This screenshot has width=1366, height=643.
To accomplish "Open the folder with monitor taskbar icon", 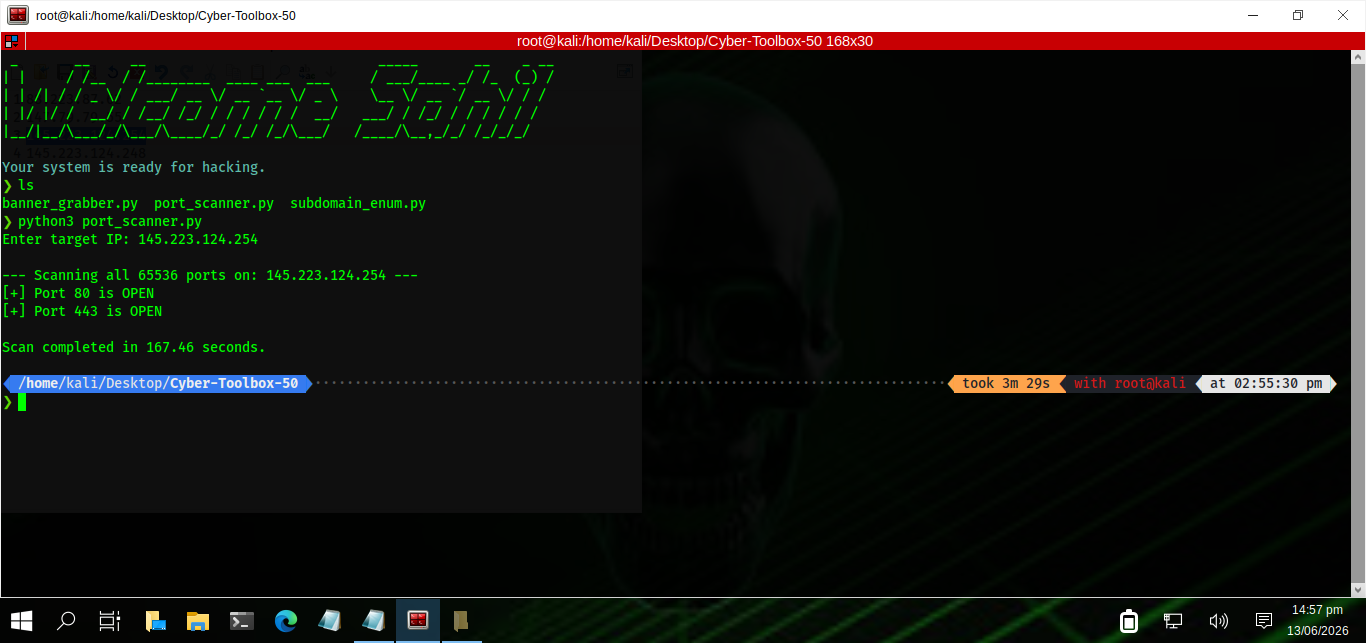I will click(155, 621).
